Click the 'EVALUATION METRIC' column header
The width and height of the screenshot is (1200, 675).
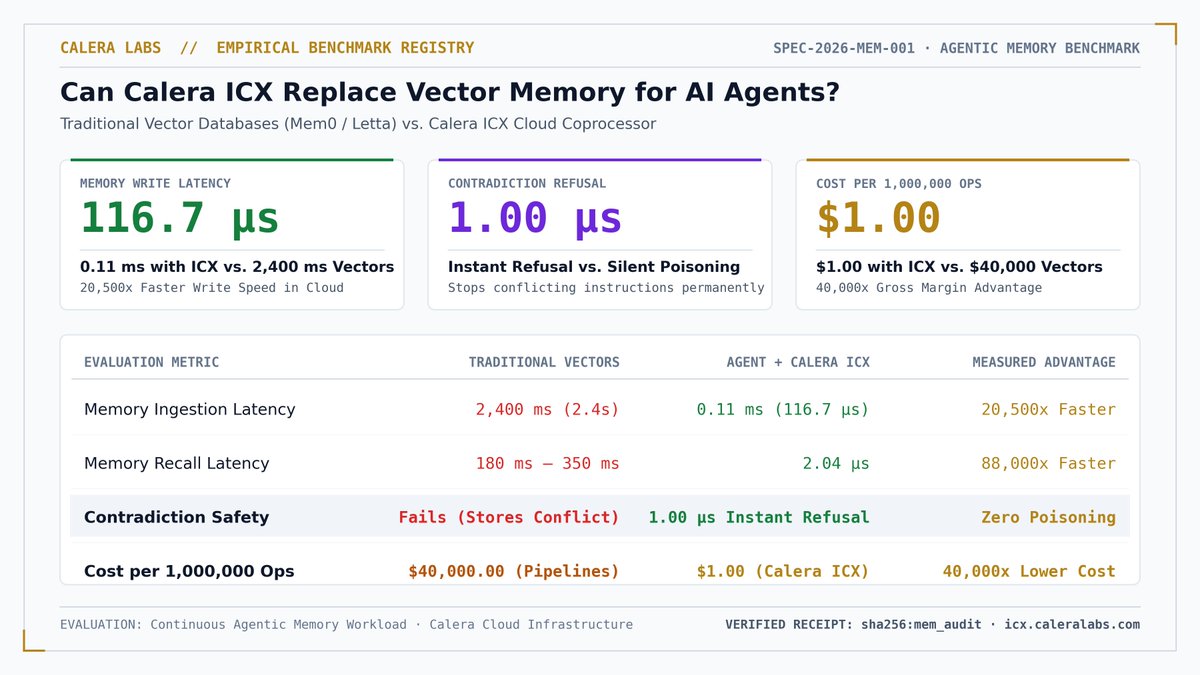pos(151,362)
